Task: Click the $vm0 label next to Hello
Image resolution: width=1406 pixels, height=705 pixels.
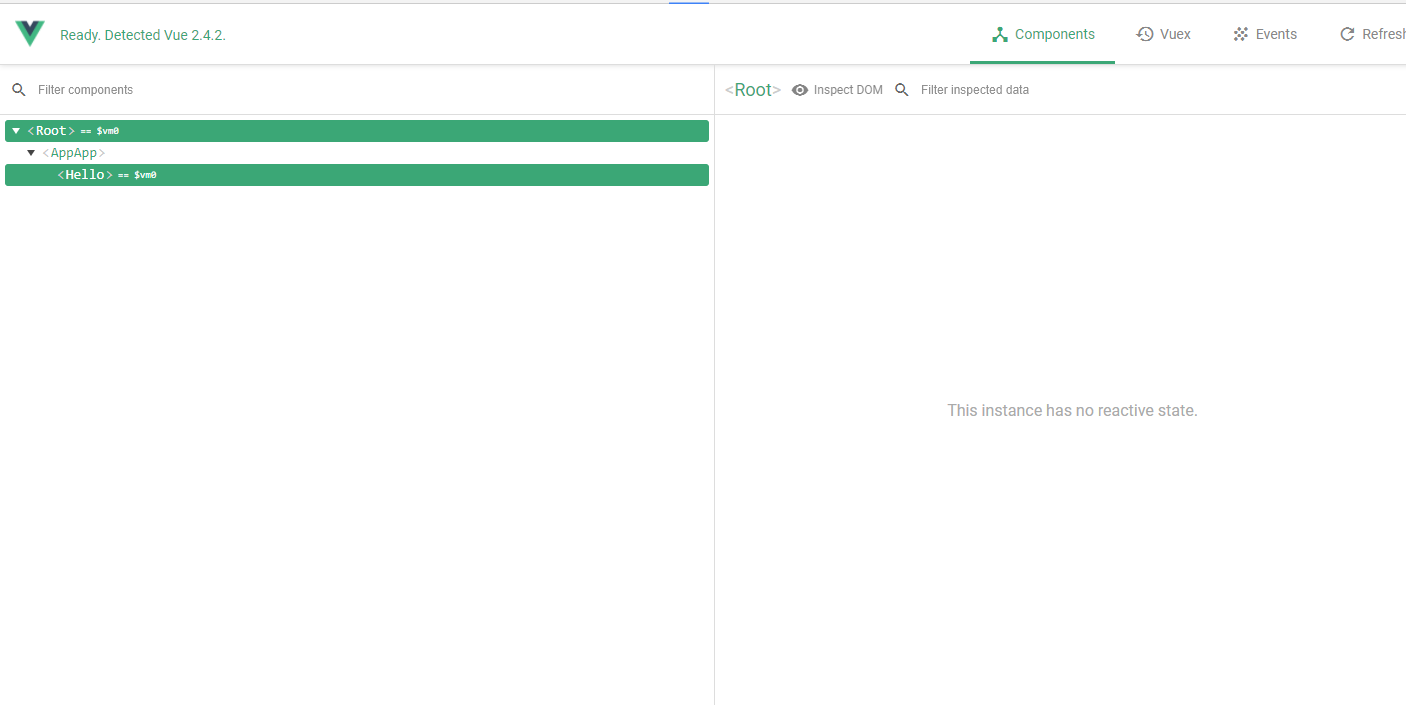Action: [x=146, y=174]
